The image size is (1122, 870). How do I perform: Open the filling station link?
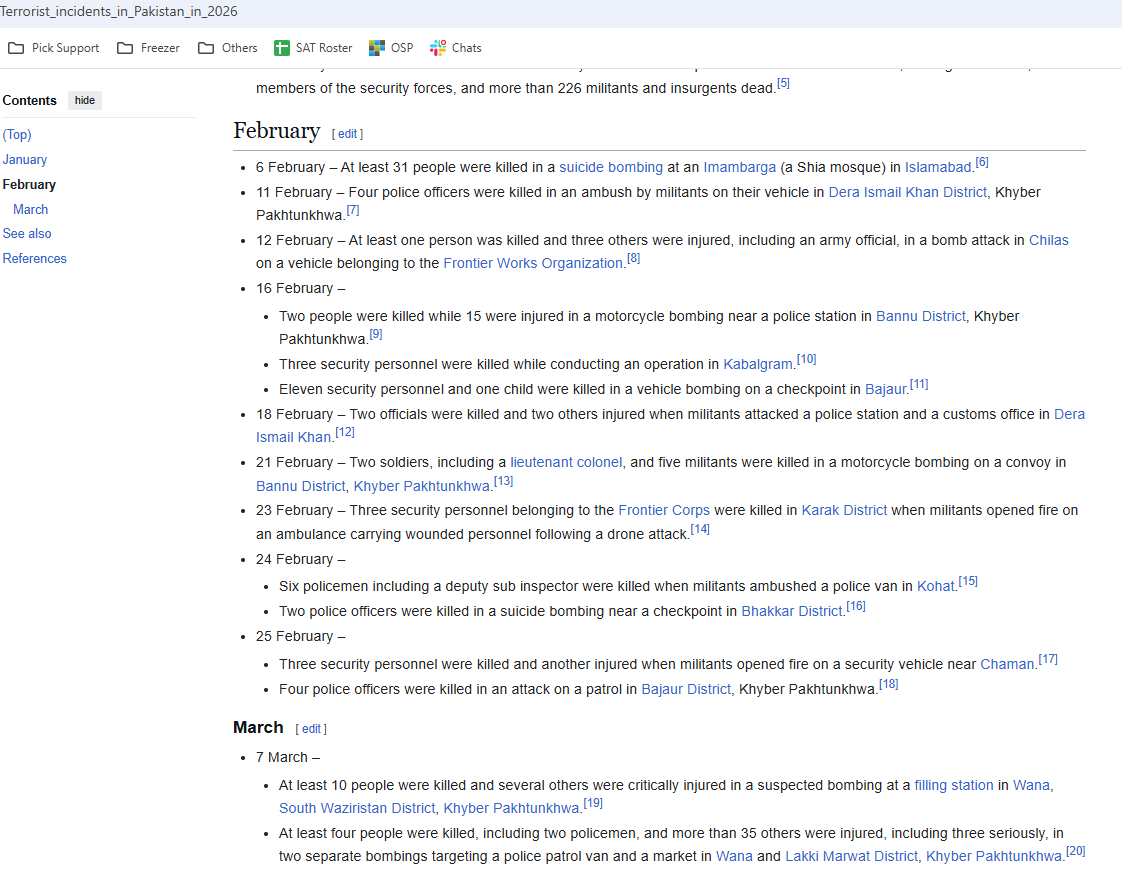click(x=954, y=786)
